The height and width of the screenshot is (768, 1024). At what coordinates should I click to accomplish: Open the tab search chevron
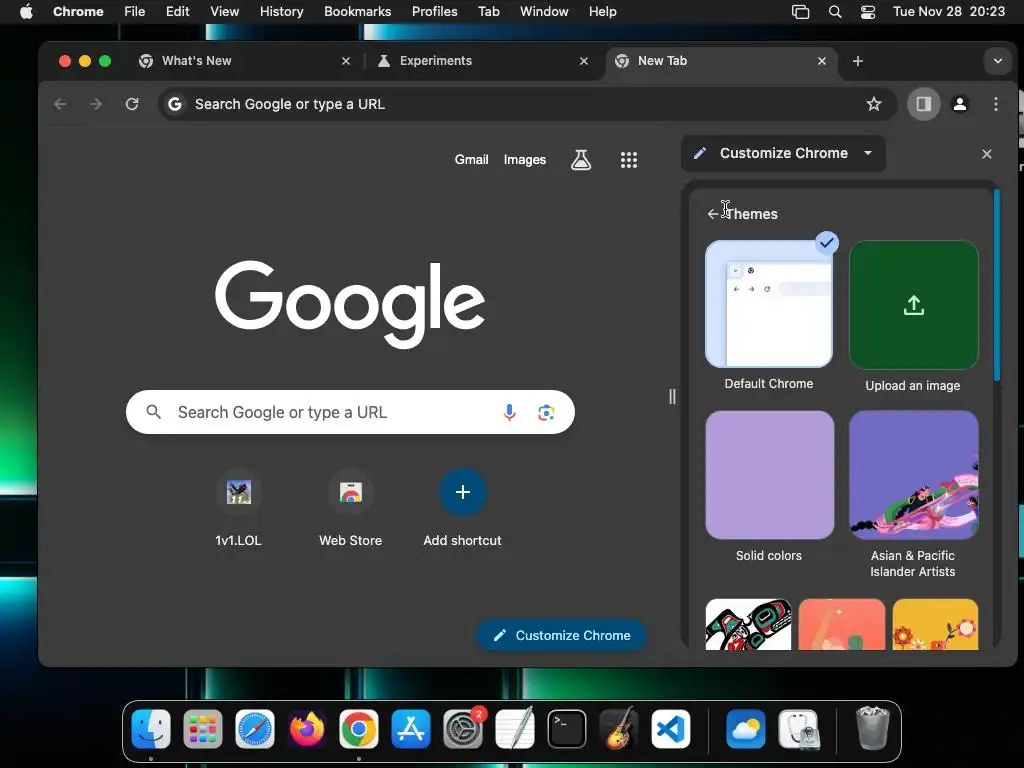pyautogui.click(x=998, y=61)
